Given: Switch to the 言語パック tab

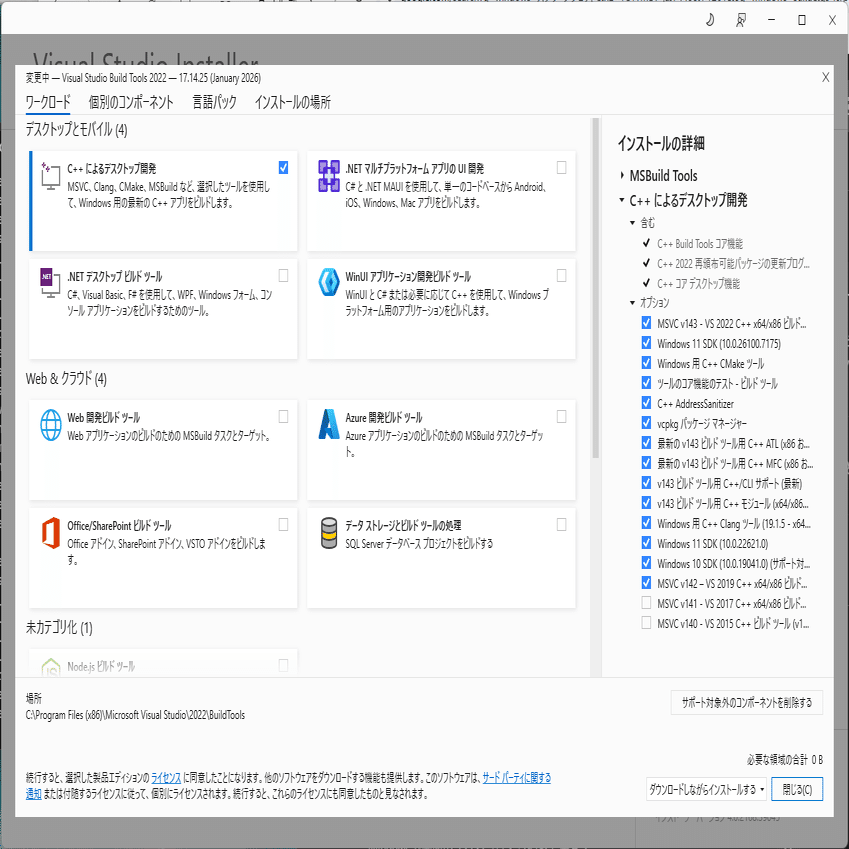Looking at the screenshot, I should [214, 102].
